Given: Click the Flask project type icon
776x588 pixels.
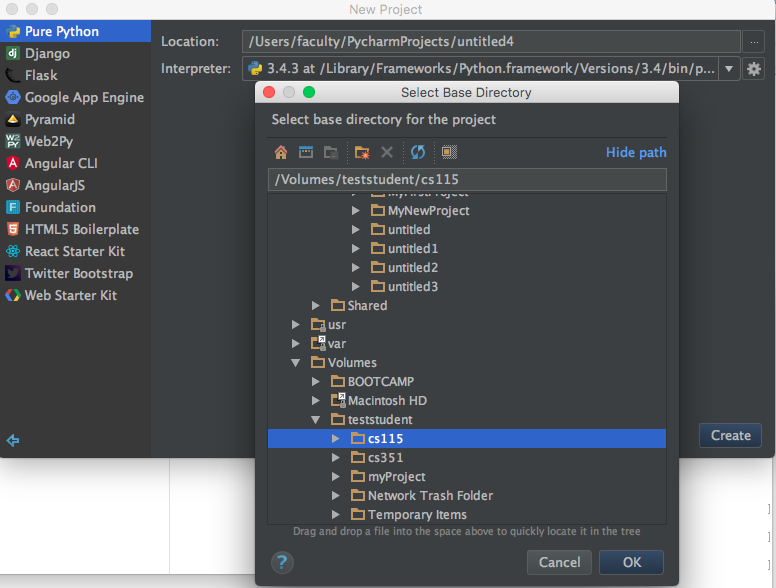Looking at the screenshot, I should pyautogui.click(x=12, y=75).
